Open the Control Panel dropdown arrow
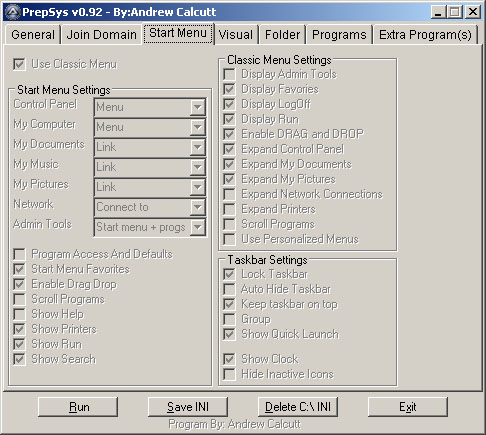This screenshot has width=486, height=435. pyautogui.click(x=197, y=107)
